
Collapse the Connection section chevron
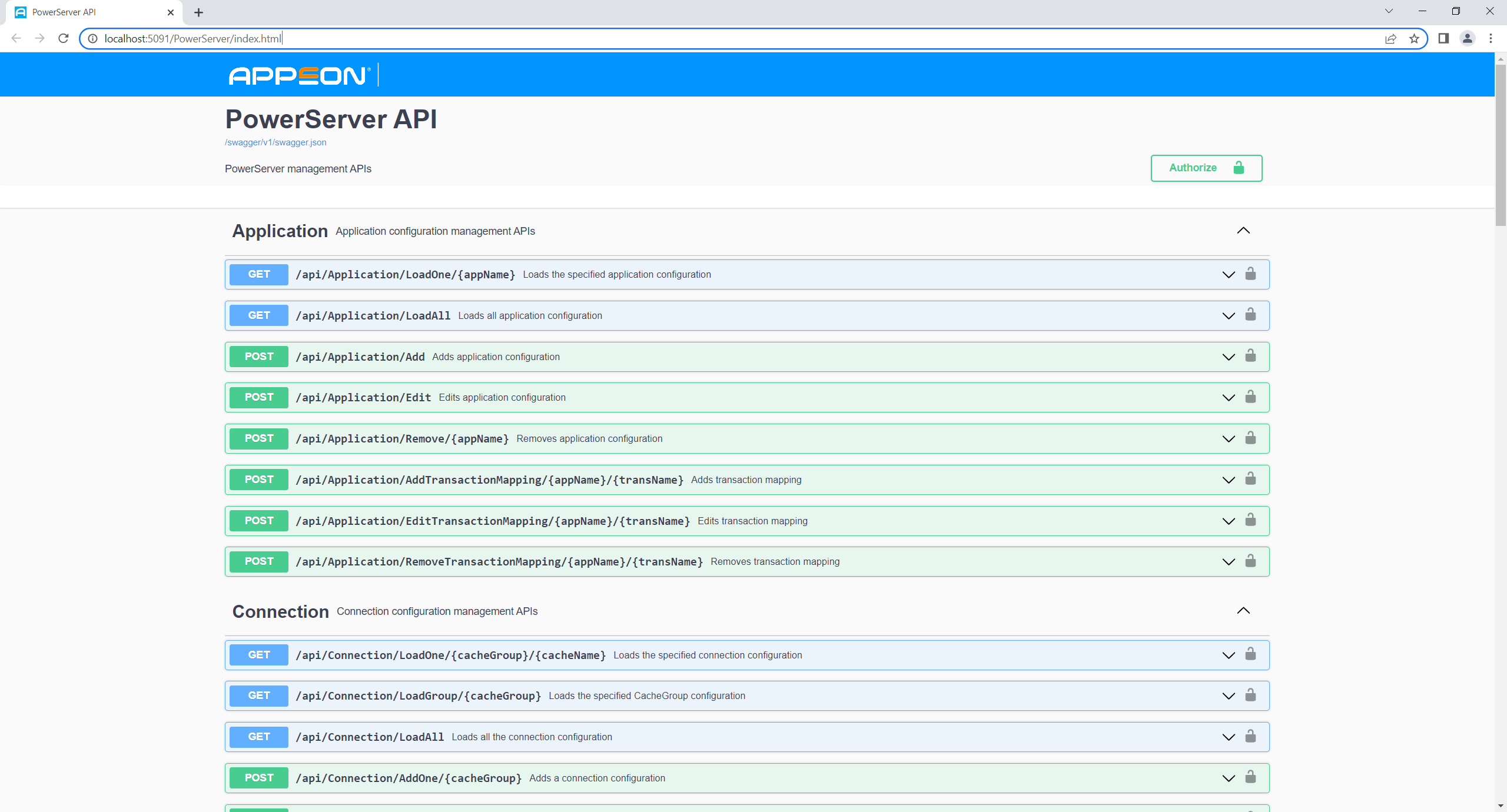(1243, 610)
